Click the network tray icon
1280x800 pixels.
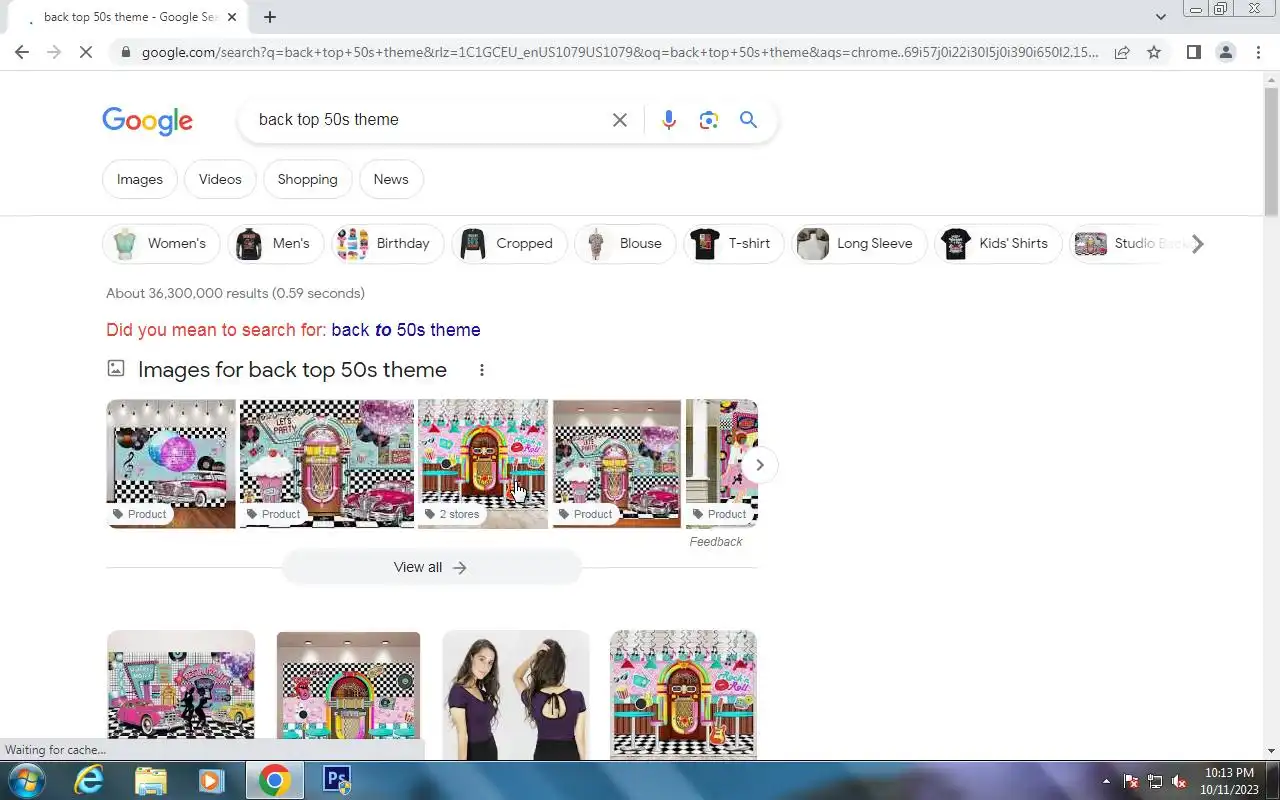[x=1155, y=781]
